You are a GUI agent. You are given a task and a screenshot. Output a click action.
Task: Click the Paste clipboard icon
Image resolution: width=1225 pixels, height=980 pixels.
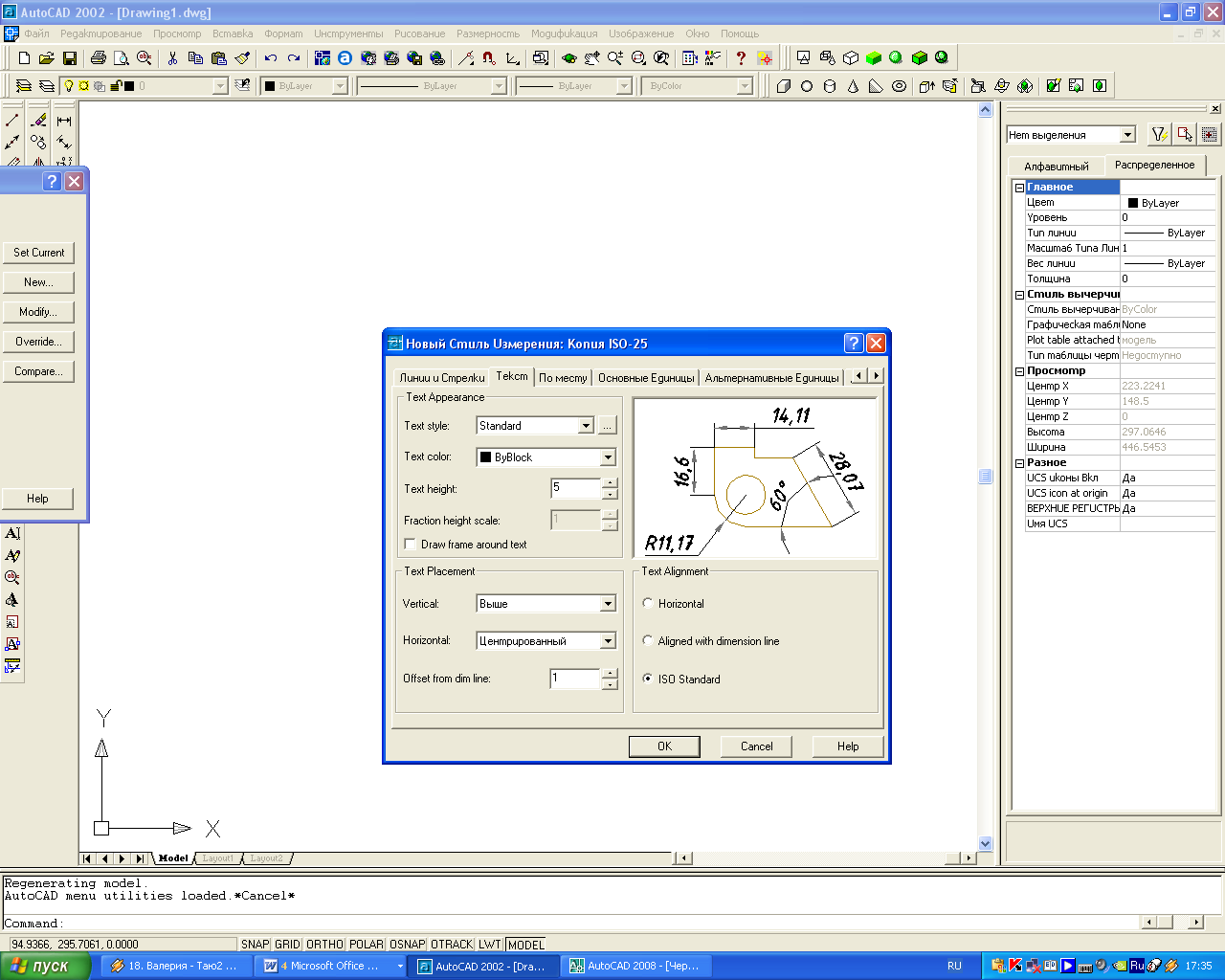click(x=218, y=58)
